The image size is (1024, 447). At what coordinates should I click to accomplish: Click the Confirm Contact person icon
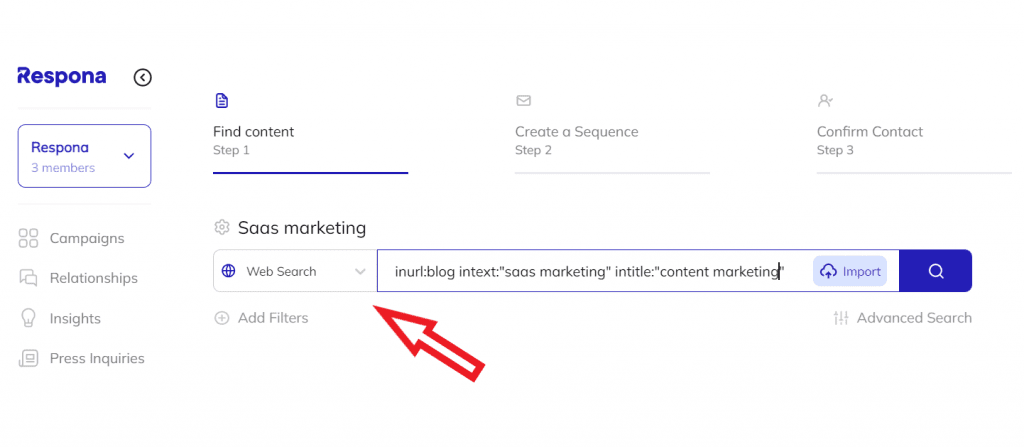[x=825, y=101]
